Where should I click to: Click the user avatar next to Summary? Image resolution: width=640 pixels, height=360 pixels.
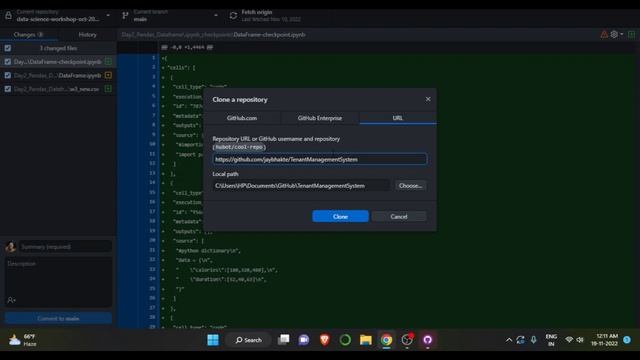point(11,247)
